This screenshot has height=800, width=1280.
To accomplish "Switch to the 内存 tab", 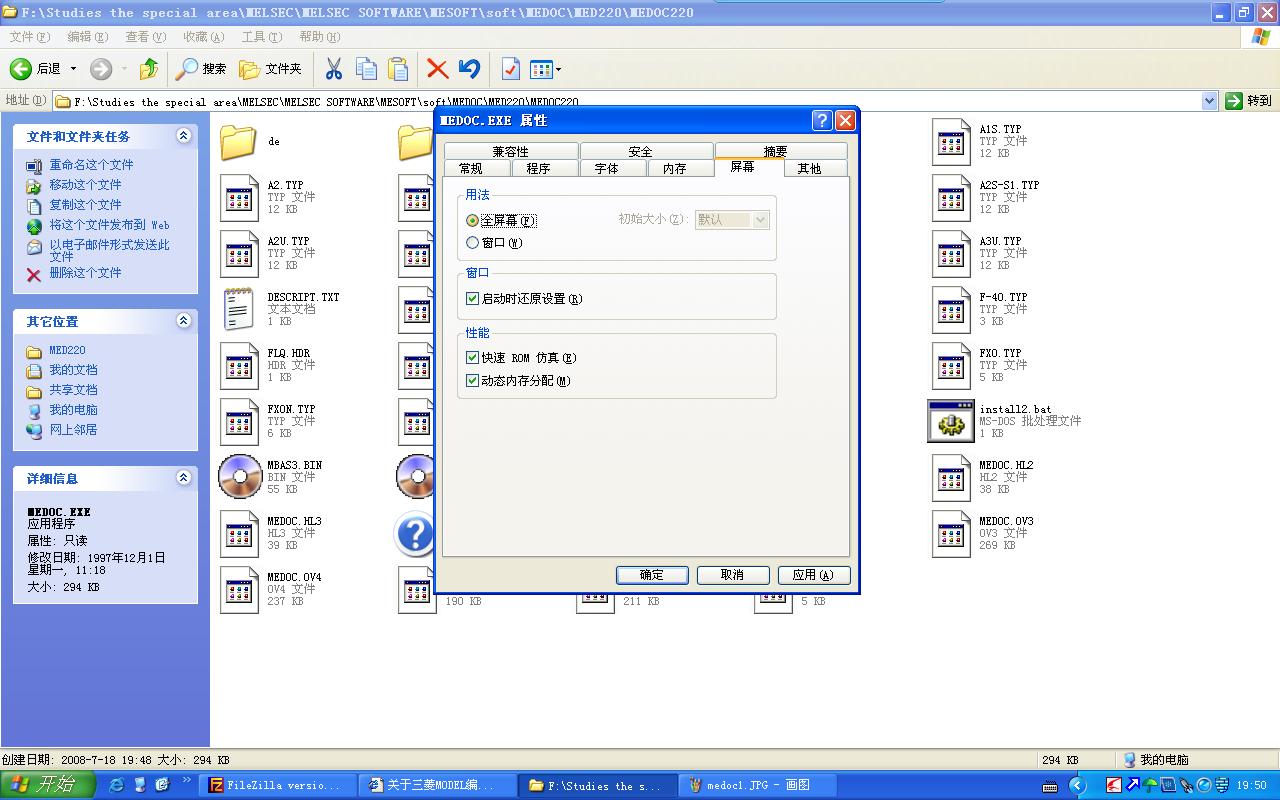I will (x=674, y=169).
